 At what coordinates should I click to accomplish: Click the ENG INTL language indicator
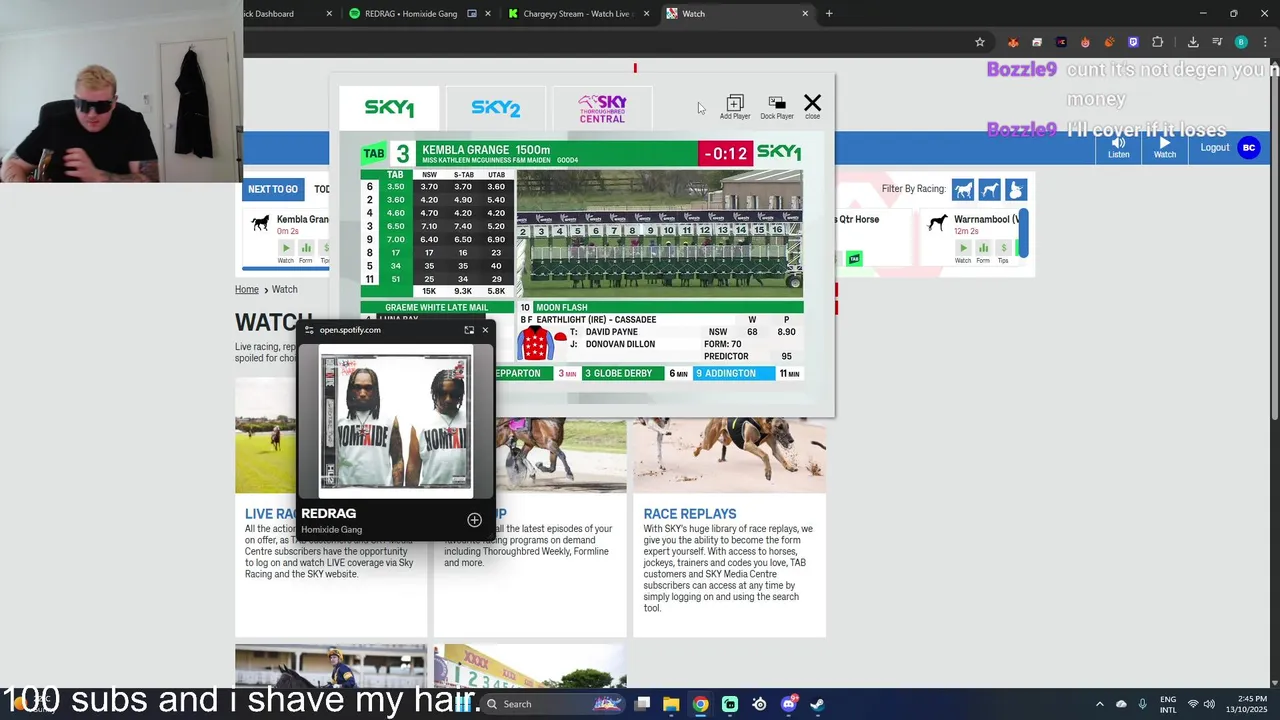pyautogui.click(x=1168, y=704)
